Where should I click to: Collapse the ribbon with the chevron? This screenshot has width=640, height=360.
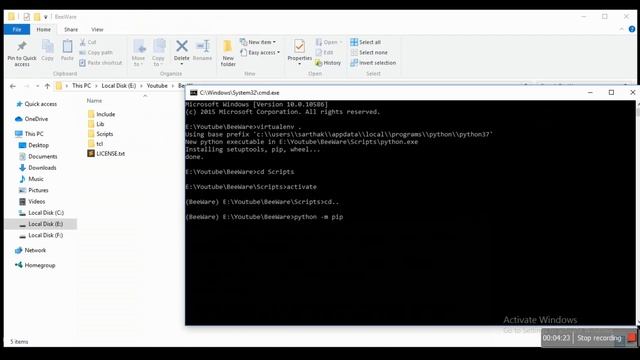621,29
